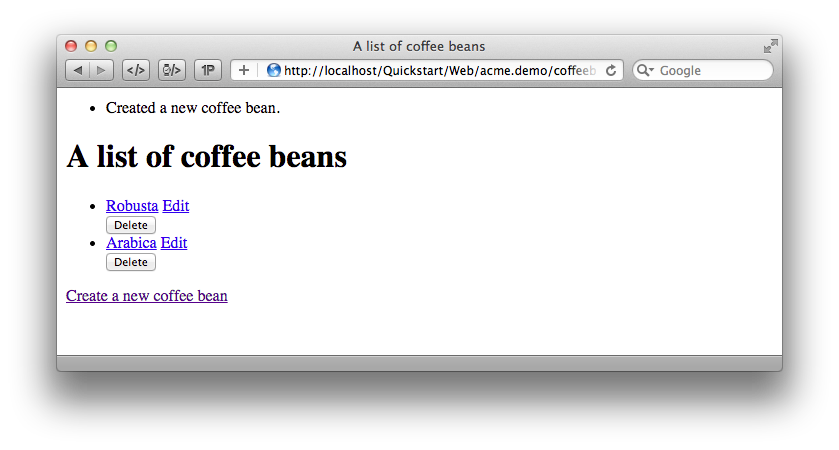
Task: Open the Arabica coffee bean link
Action: pos(131,243)
